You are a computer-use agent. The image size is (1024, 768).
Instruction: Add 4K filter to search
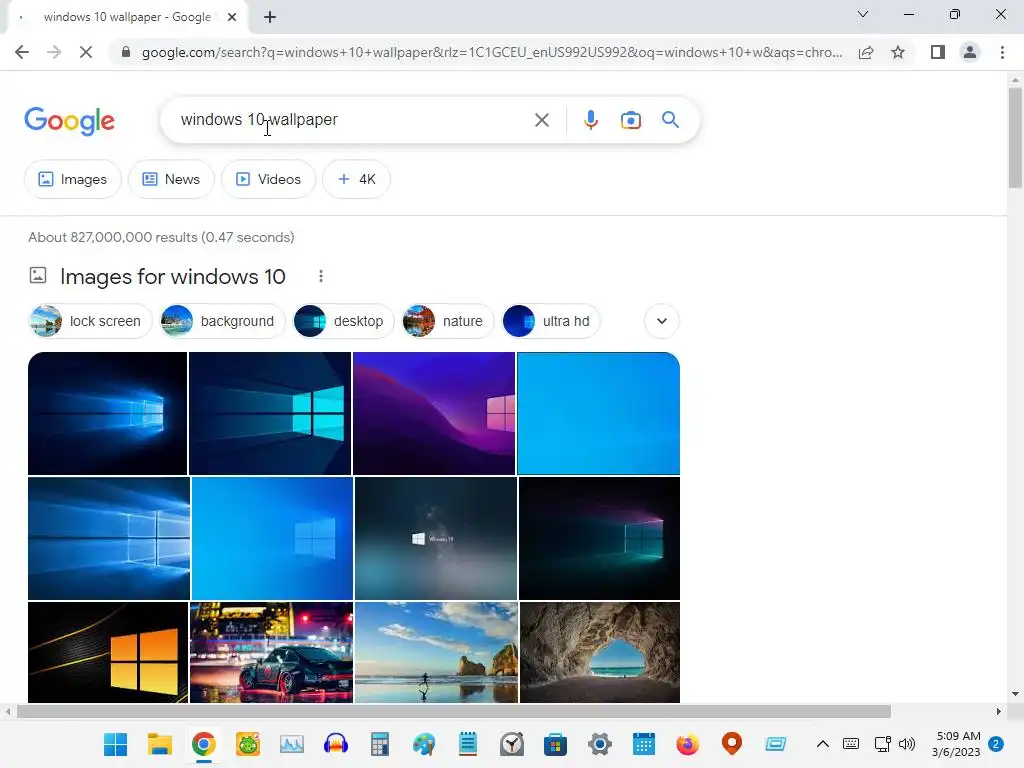click(x=357, y=179)
